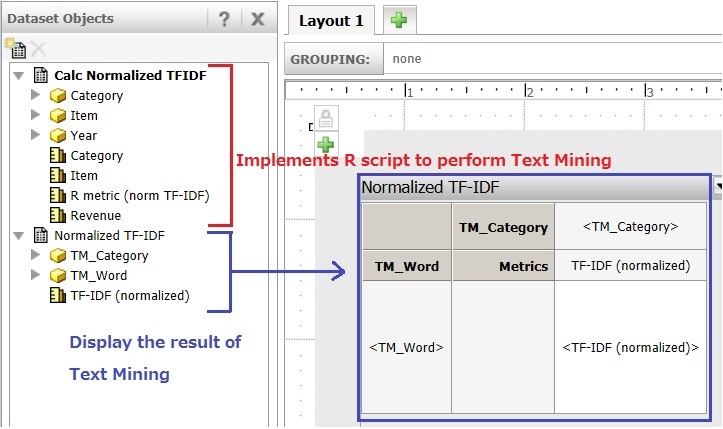
Task: Expand the Year attribute
Action: tap(37, 135)
